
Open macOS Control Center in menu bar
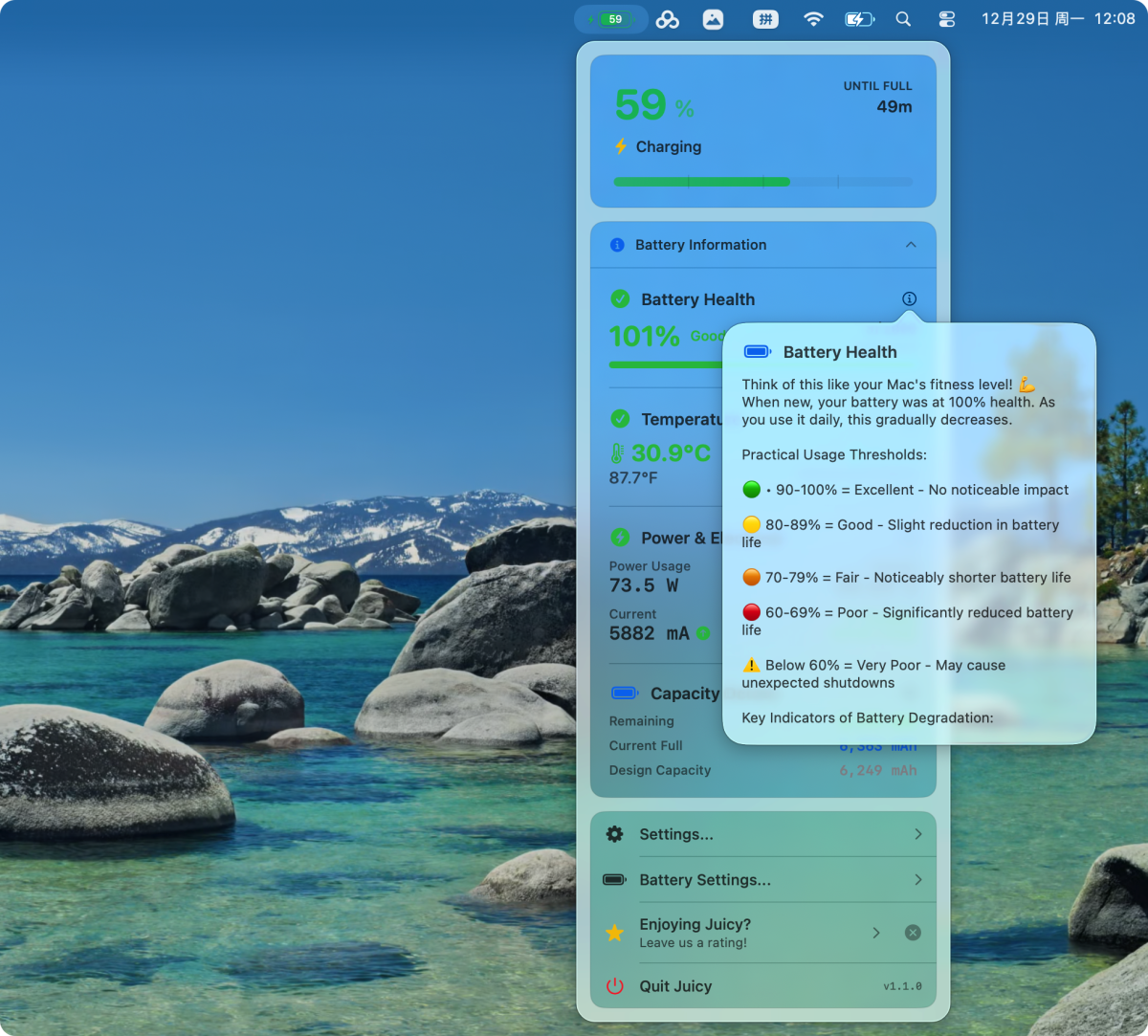click(947, 19)
